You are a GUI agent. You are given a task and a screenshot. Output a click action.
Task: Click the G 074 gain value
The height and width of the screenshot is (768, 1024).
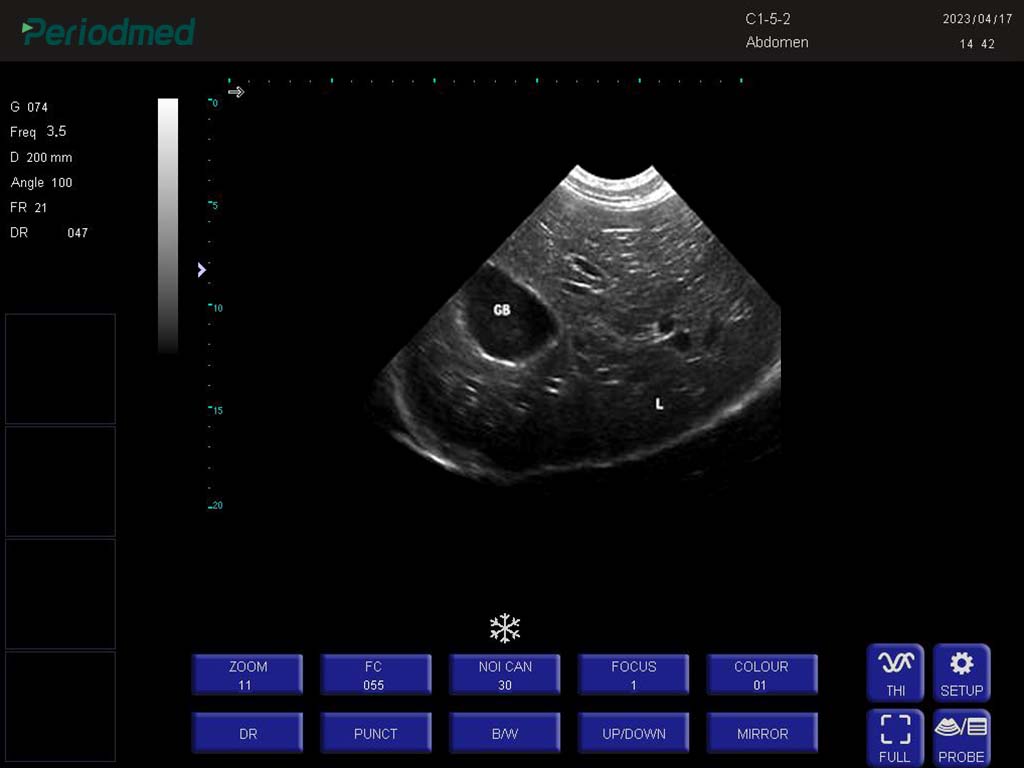[29, 106]
